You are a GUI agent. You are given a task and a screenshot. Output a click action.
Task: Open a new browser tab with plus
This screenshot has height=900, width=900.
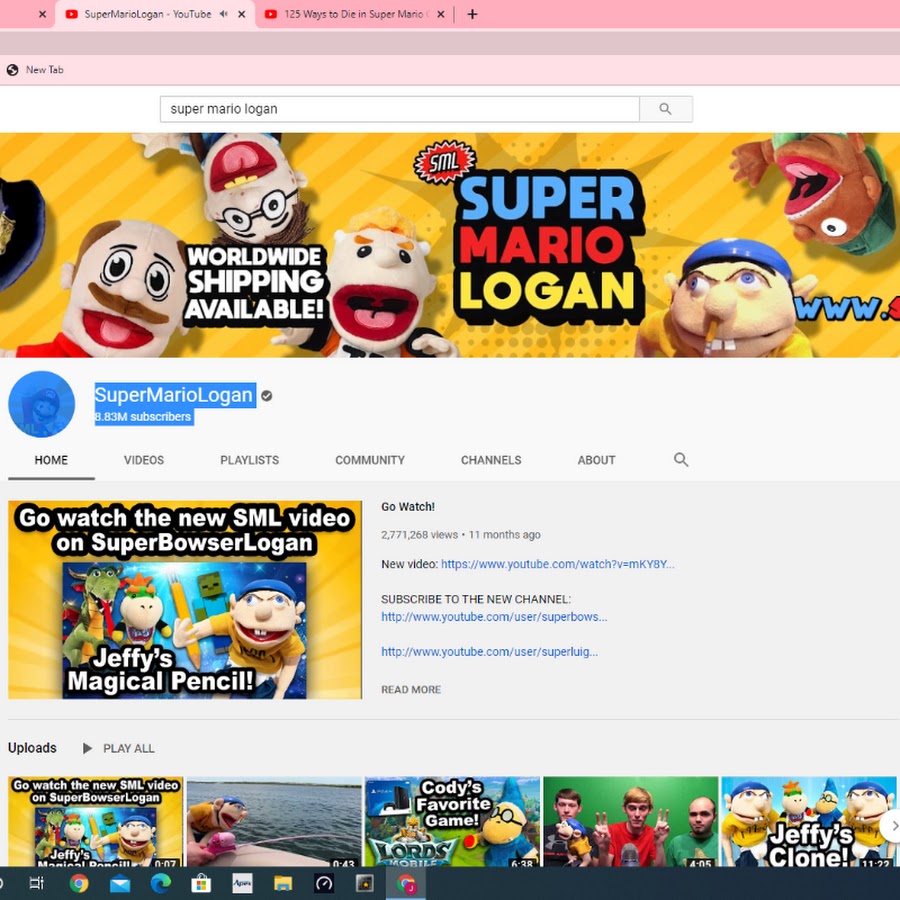coord(472,14)
